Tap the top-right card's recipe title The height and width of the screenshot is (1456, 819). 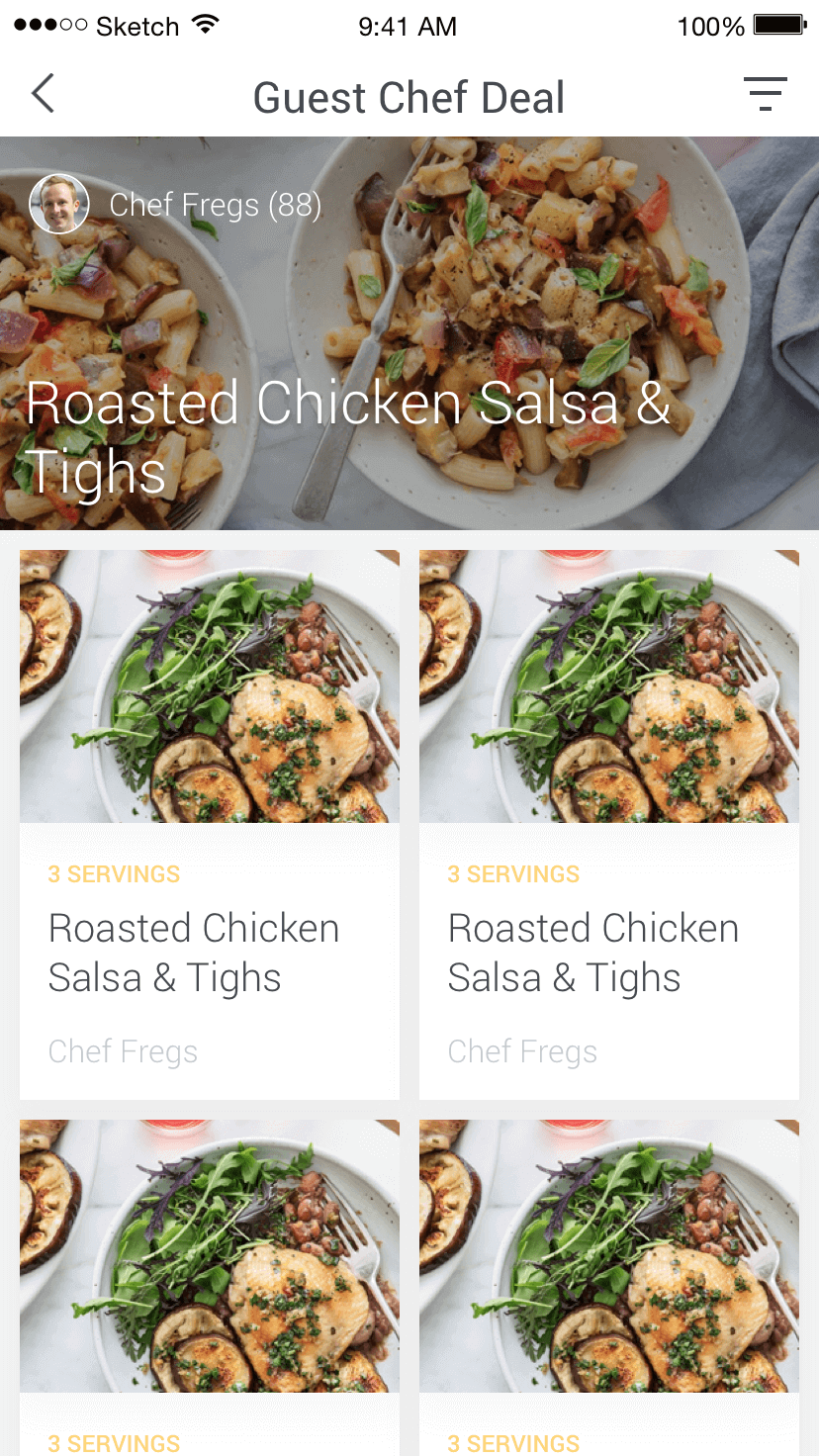(x=593, y=954)
